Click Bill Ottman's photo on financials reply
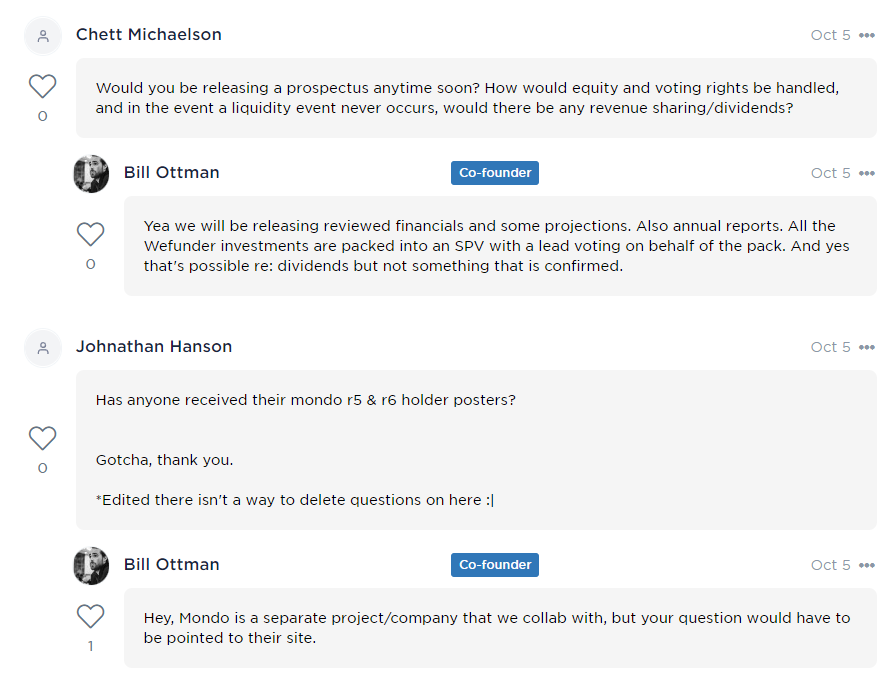This screenshot has width=896, height=694. click(x=91, y=173)
